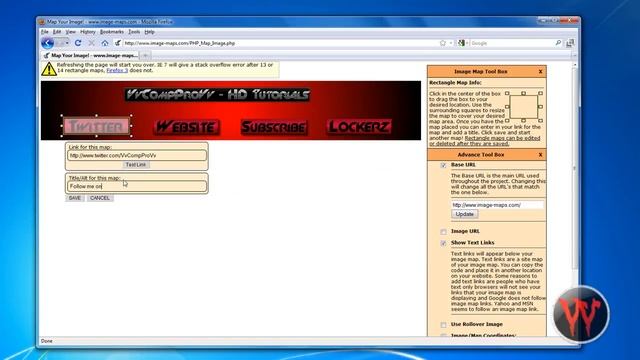Screen dimensions: 640x360
Task: Click the page vertical scrollbar
Action: (575, 167)
